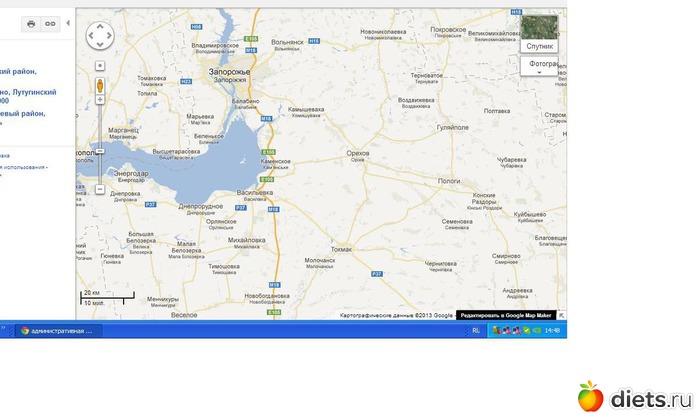This screenshot has height=420, width=700.
Task: Click the satellite preview thumbnail
Action: point(539,27)
